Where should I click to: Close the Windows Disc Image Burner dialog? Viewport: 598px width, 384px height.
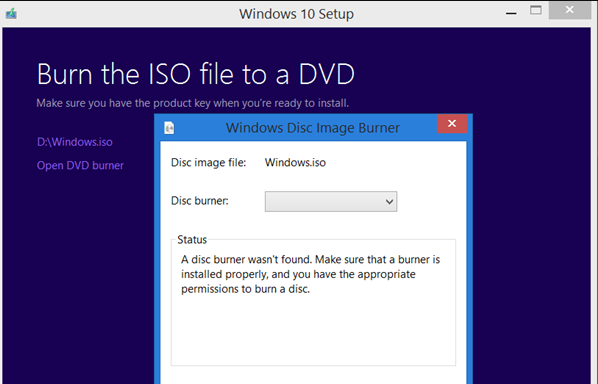click(x=452, y=124)
